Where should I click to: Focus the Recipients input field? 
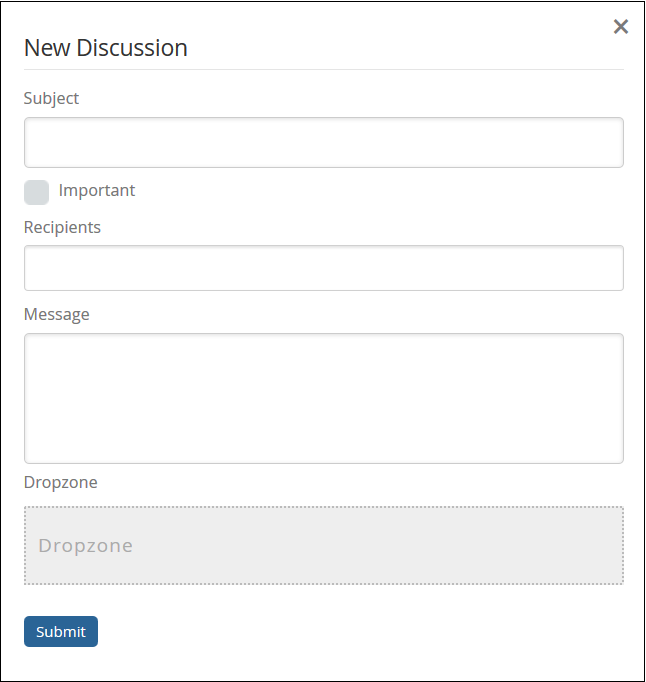point(323,268)
